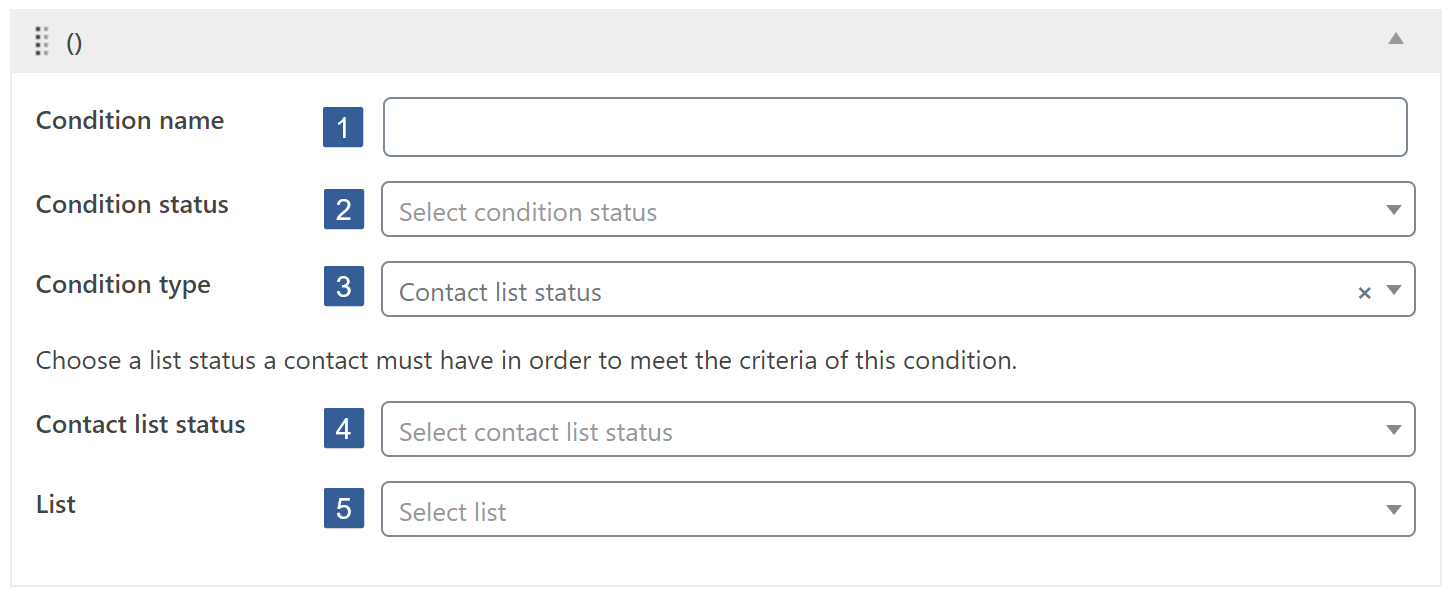Click the Contact list status label

pyautogui.click(x=140, y=424)
